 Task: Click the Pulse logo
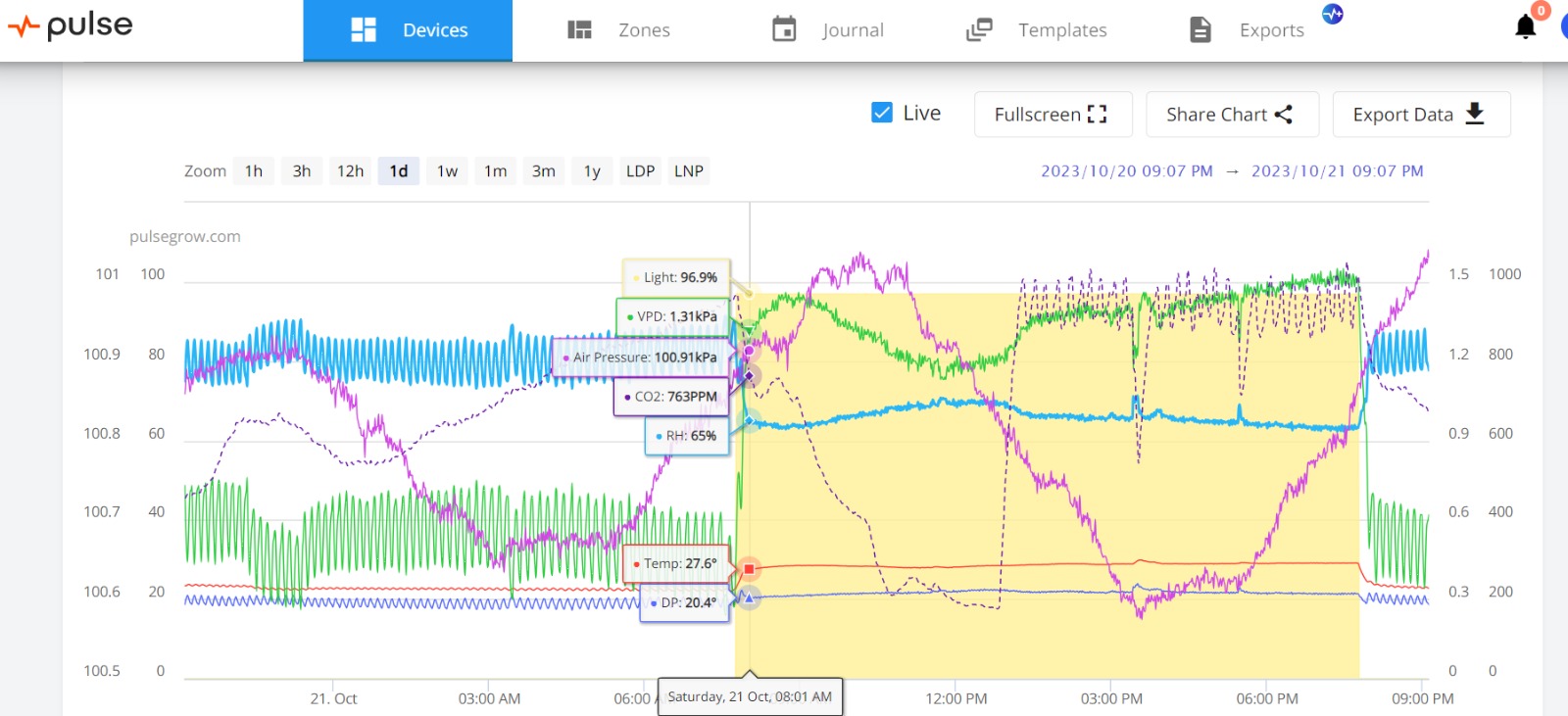coord(70,26)
